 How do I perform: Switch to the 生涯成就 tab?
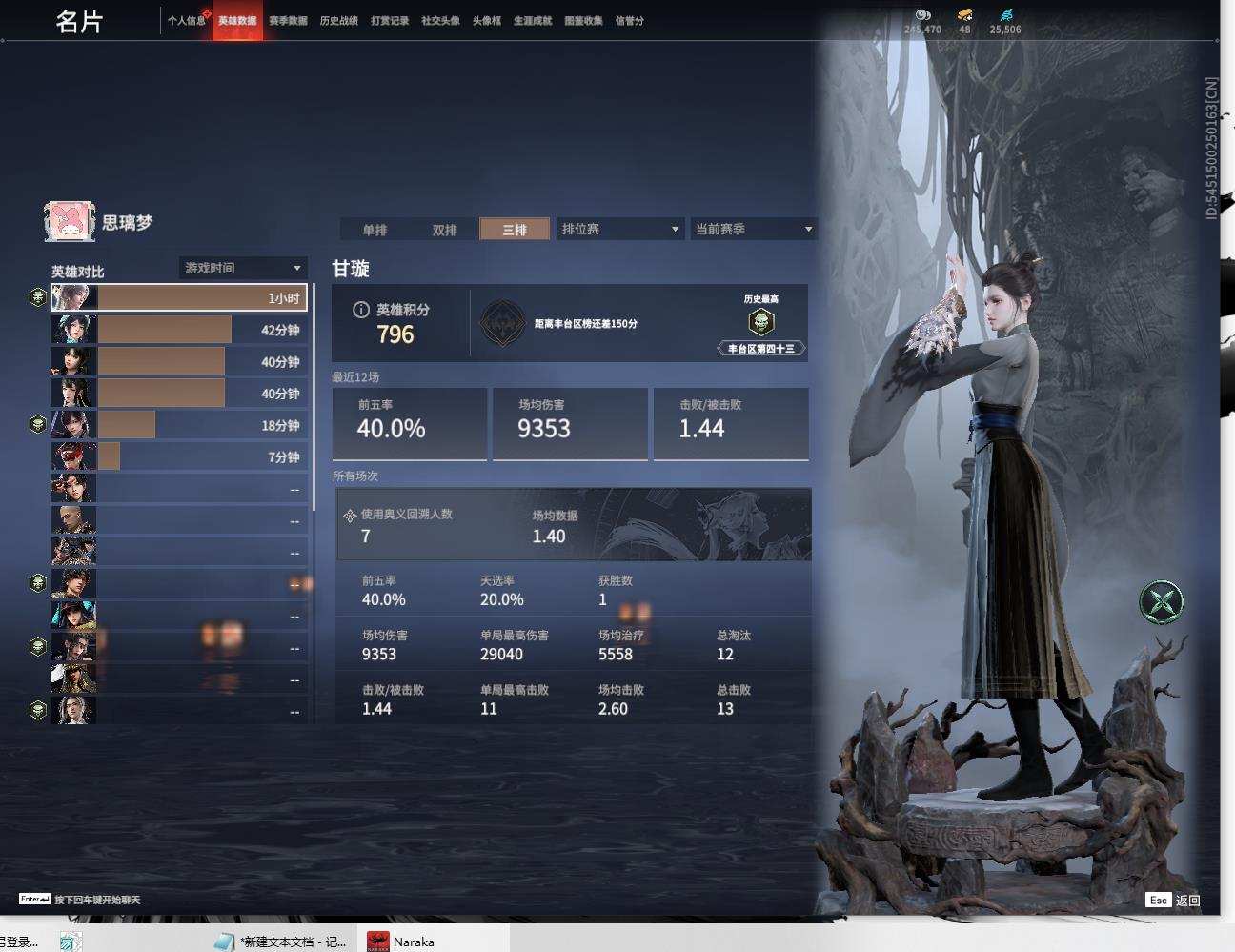point(533,20)
